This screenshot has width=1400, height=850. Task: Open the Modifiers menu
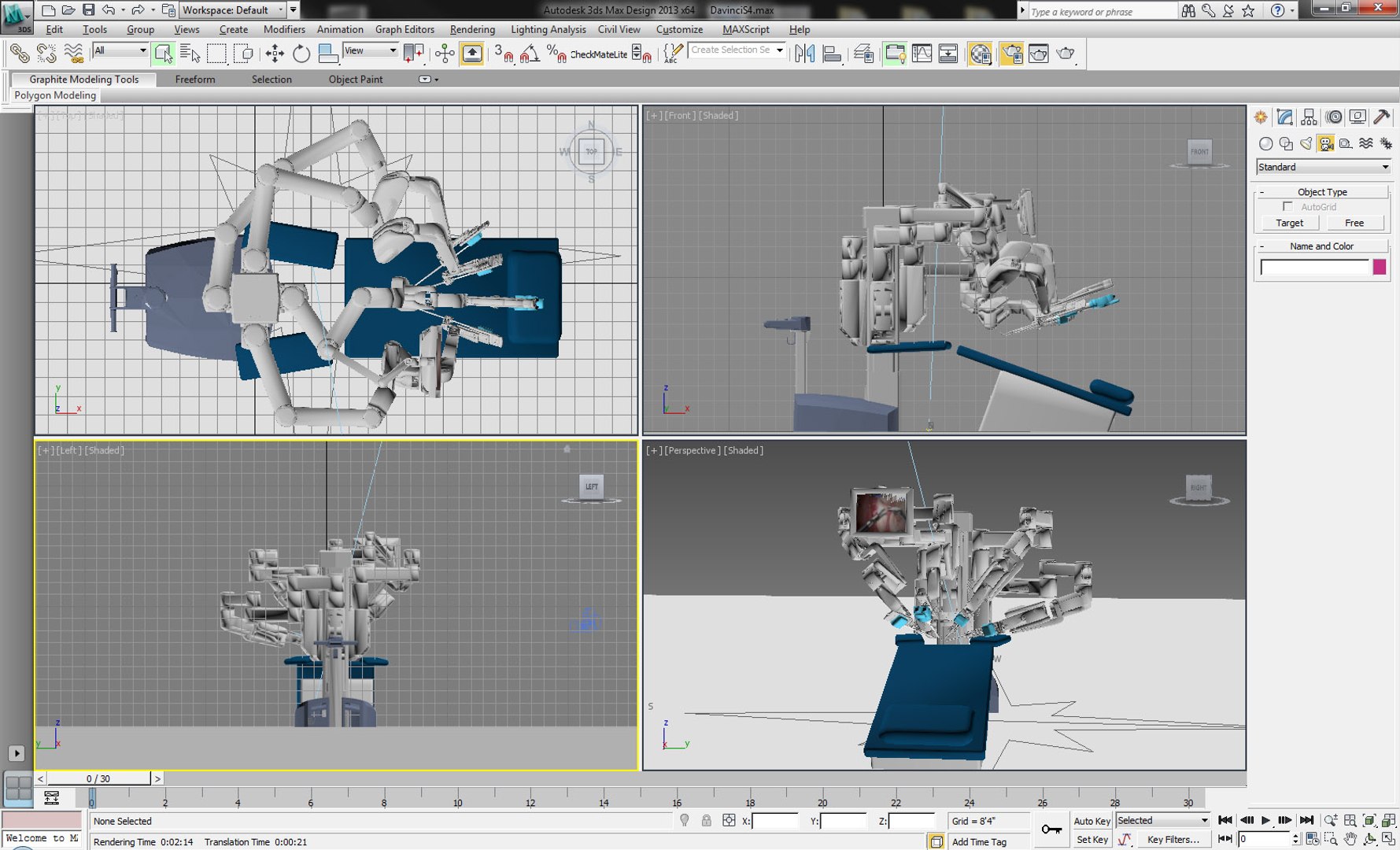click(x=284, y=29)
